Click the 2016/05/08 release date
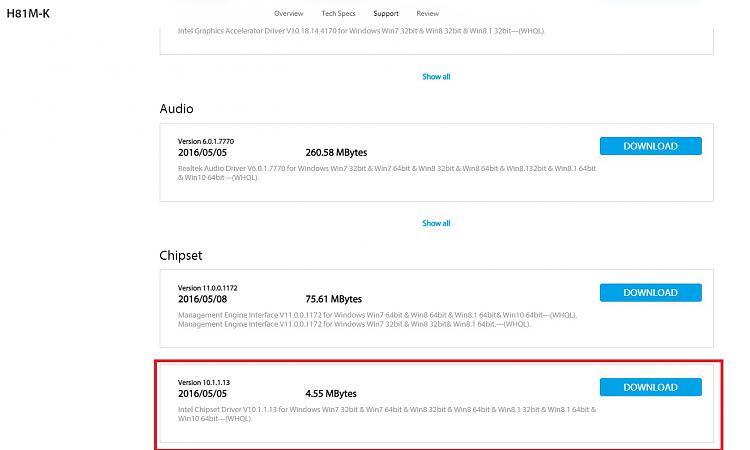The width and height of the screenshot is (750, 450). (x=202, y=299)
